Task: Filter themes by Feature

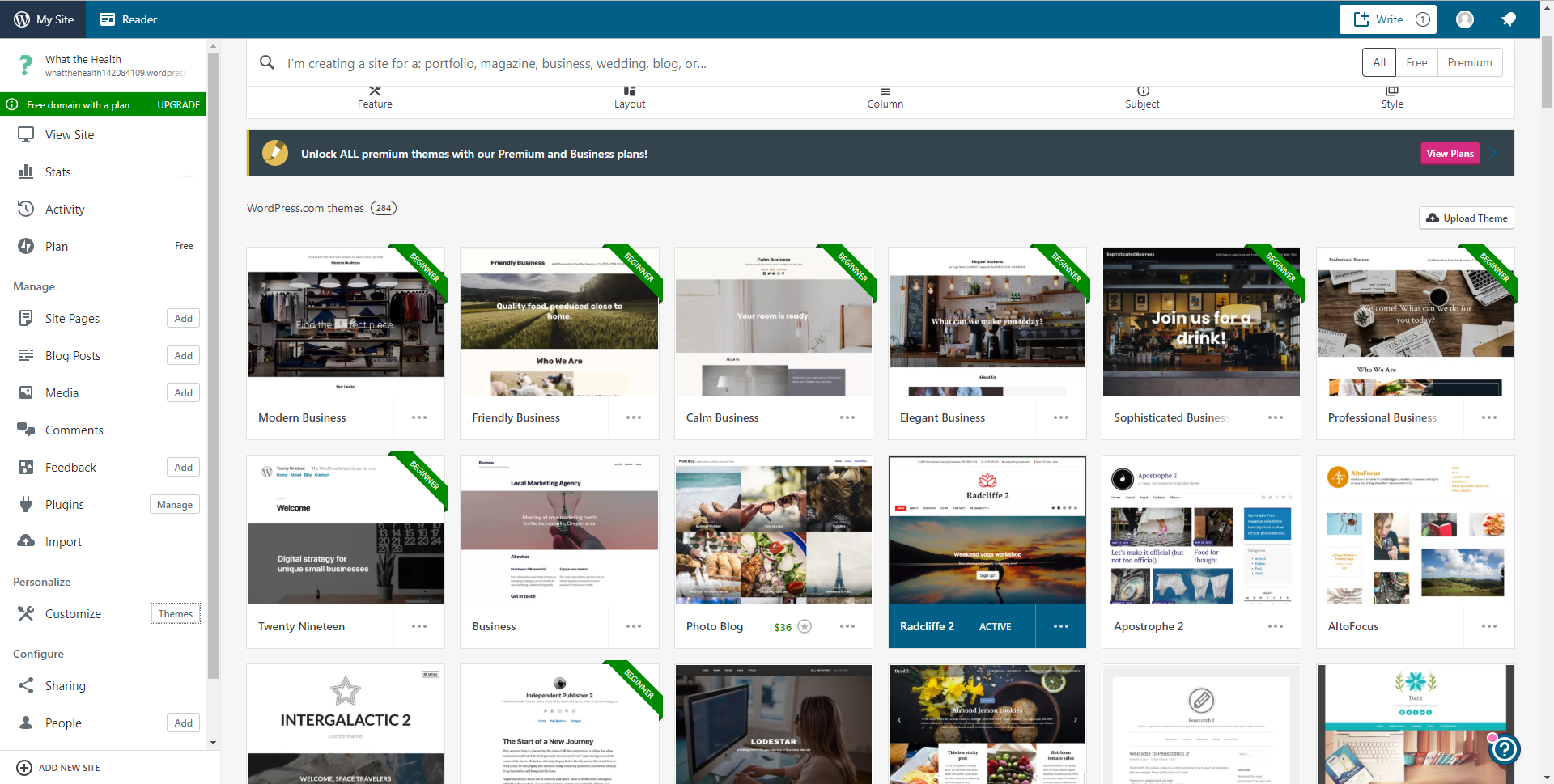Action: [x=375, y=98]
